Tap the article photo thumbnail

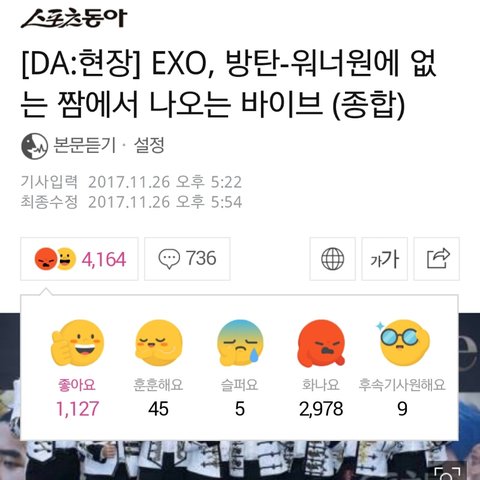pyautogui.click(x=240, y=460)
